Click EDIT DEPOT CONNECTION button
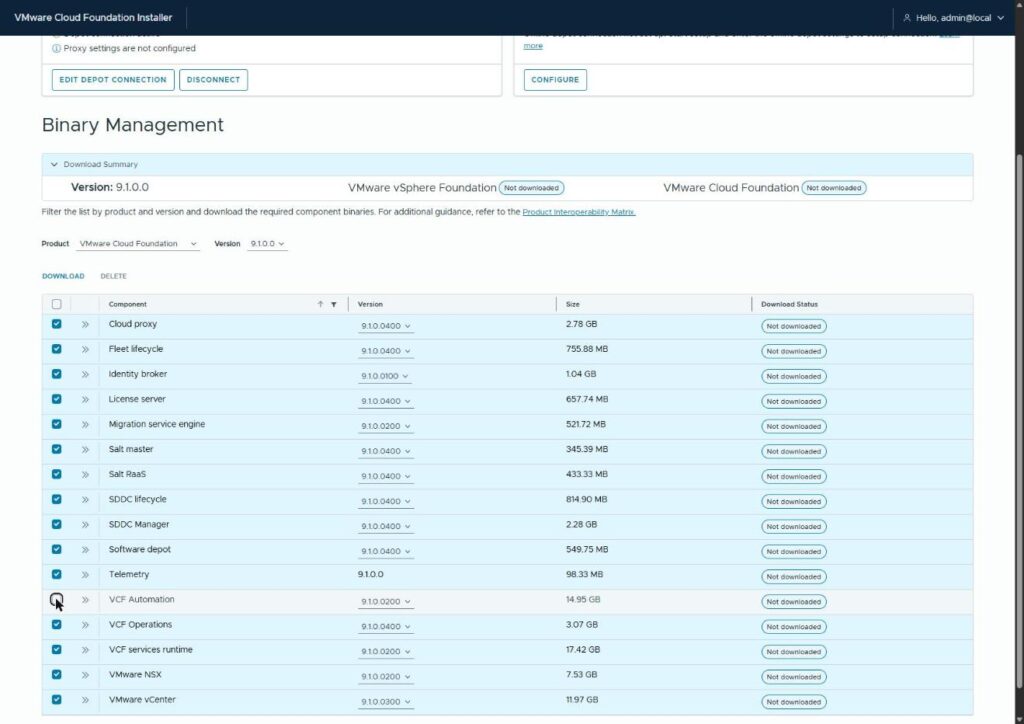 (x=113, y=80)
